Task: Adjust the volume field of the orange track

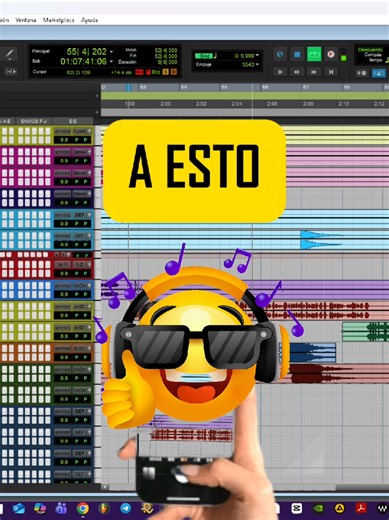Action: coord(63,357)
